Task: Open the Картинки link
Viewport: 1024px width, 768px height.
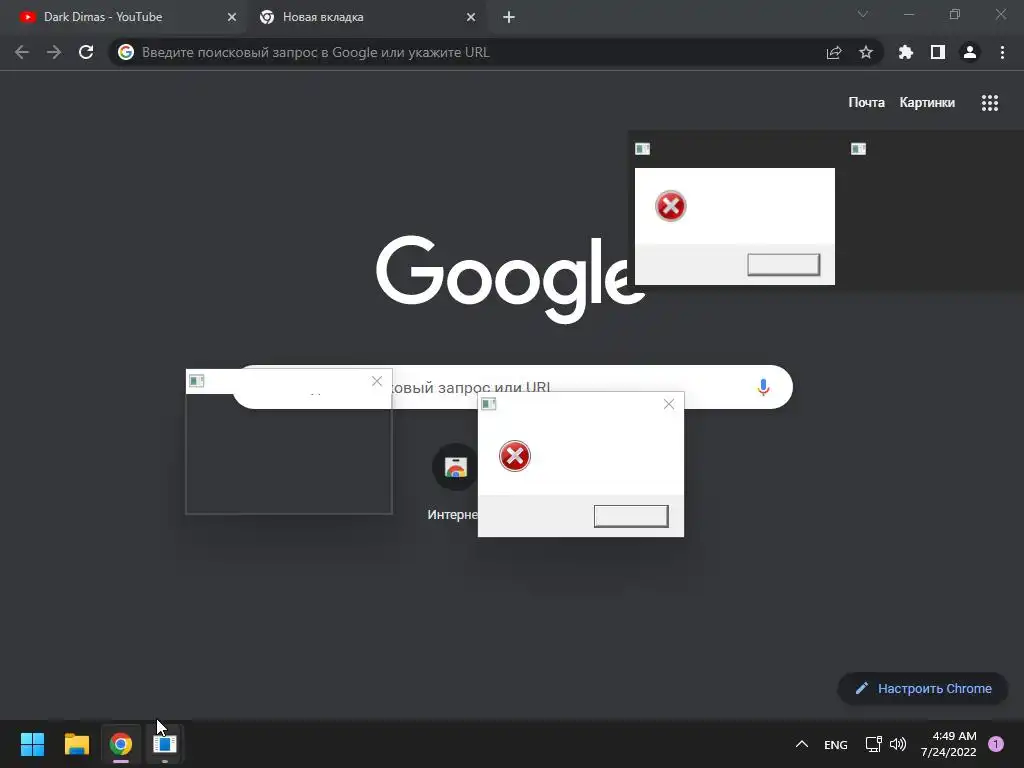Action: point(927,103)
